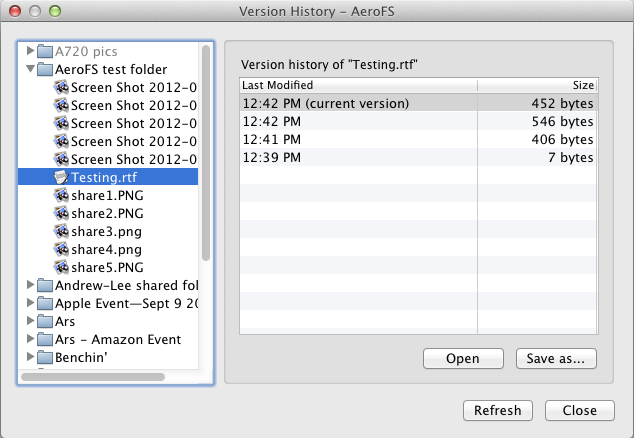The width and height of the screenshot is (634, 438).
Task: Close the Version History window
Action: pos(15,11)
